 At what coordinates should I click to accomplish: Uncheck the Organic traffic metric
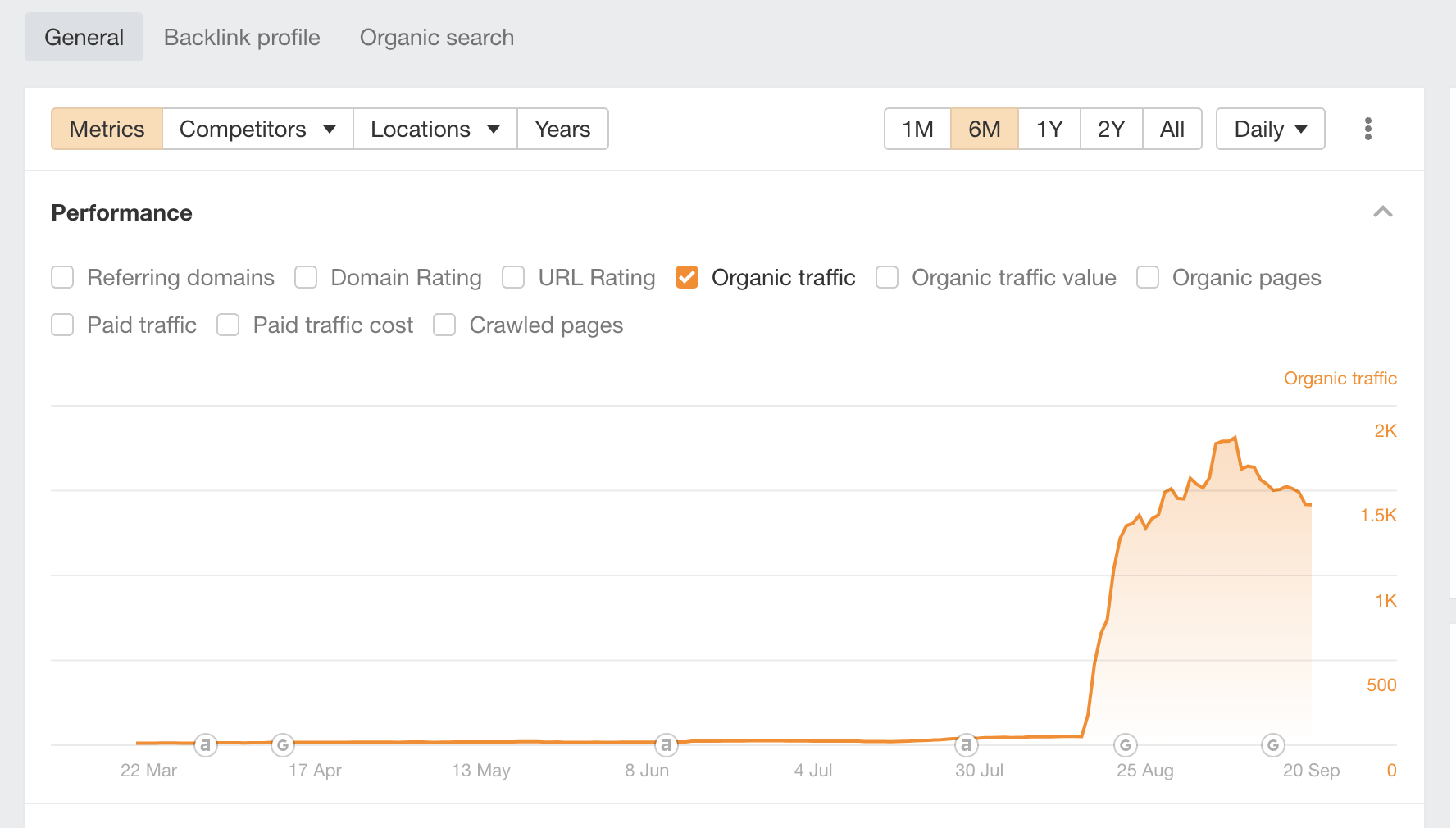[687, 277]
